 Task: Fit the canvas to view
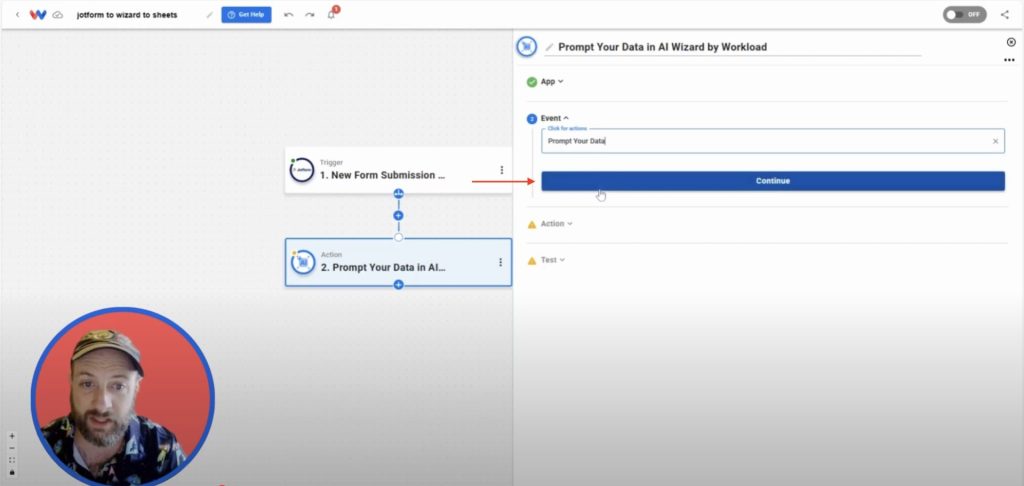click(12, 460)
